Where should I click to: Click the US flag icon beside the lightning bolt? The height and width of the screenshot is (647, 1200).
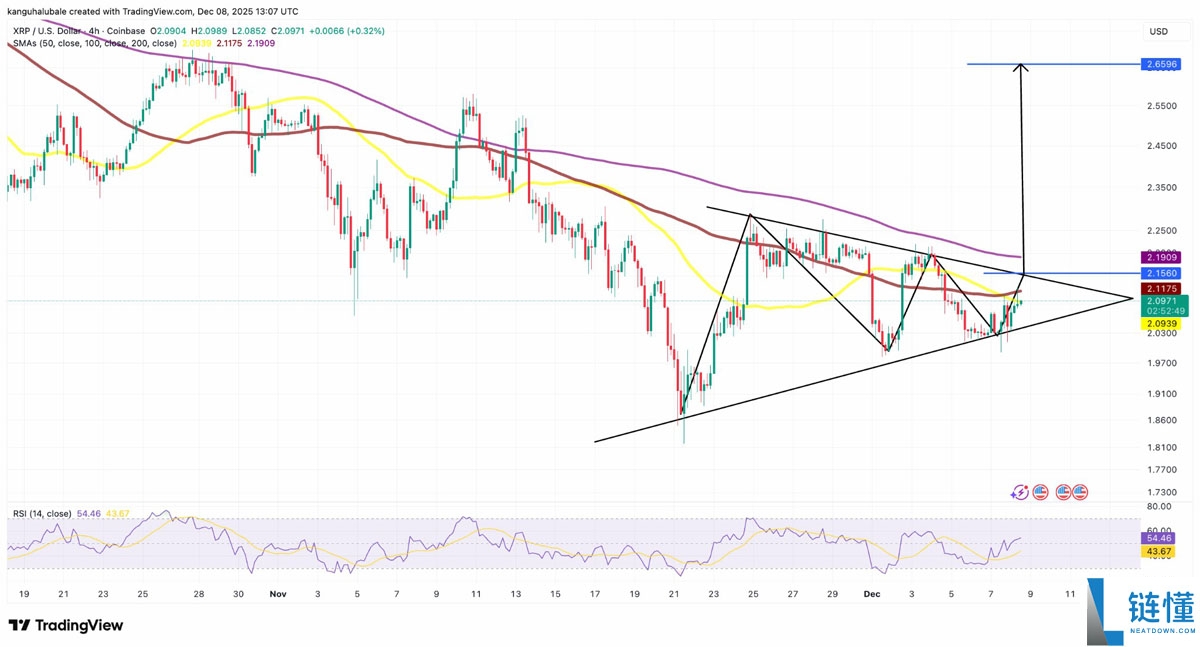click(1039, 492)
